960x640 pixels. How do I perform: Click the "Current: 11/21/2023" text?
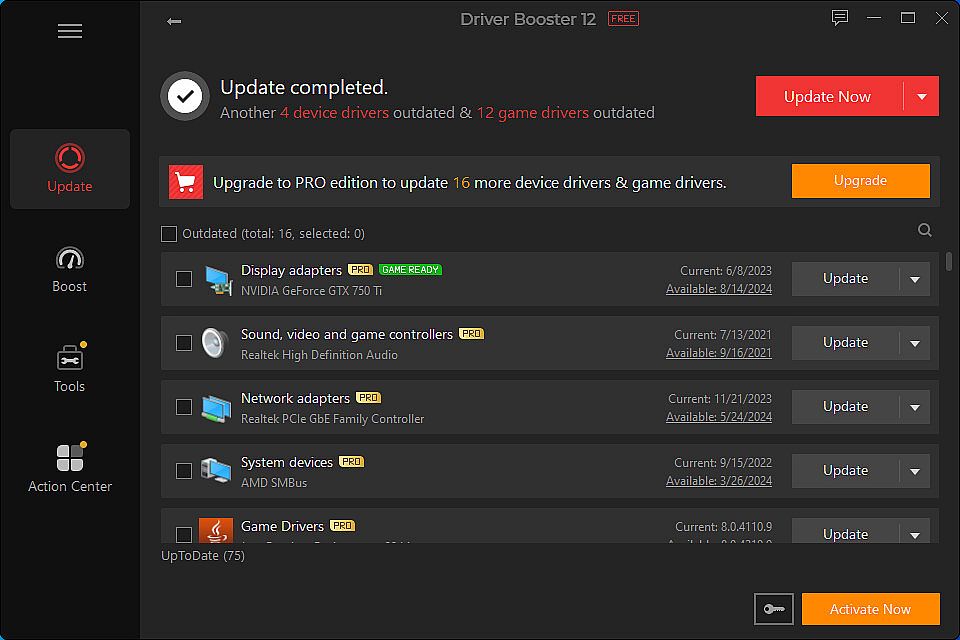720,399
